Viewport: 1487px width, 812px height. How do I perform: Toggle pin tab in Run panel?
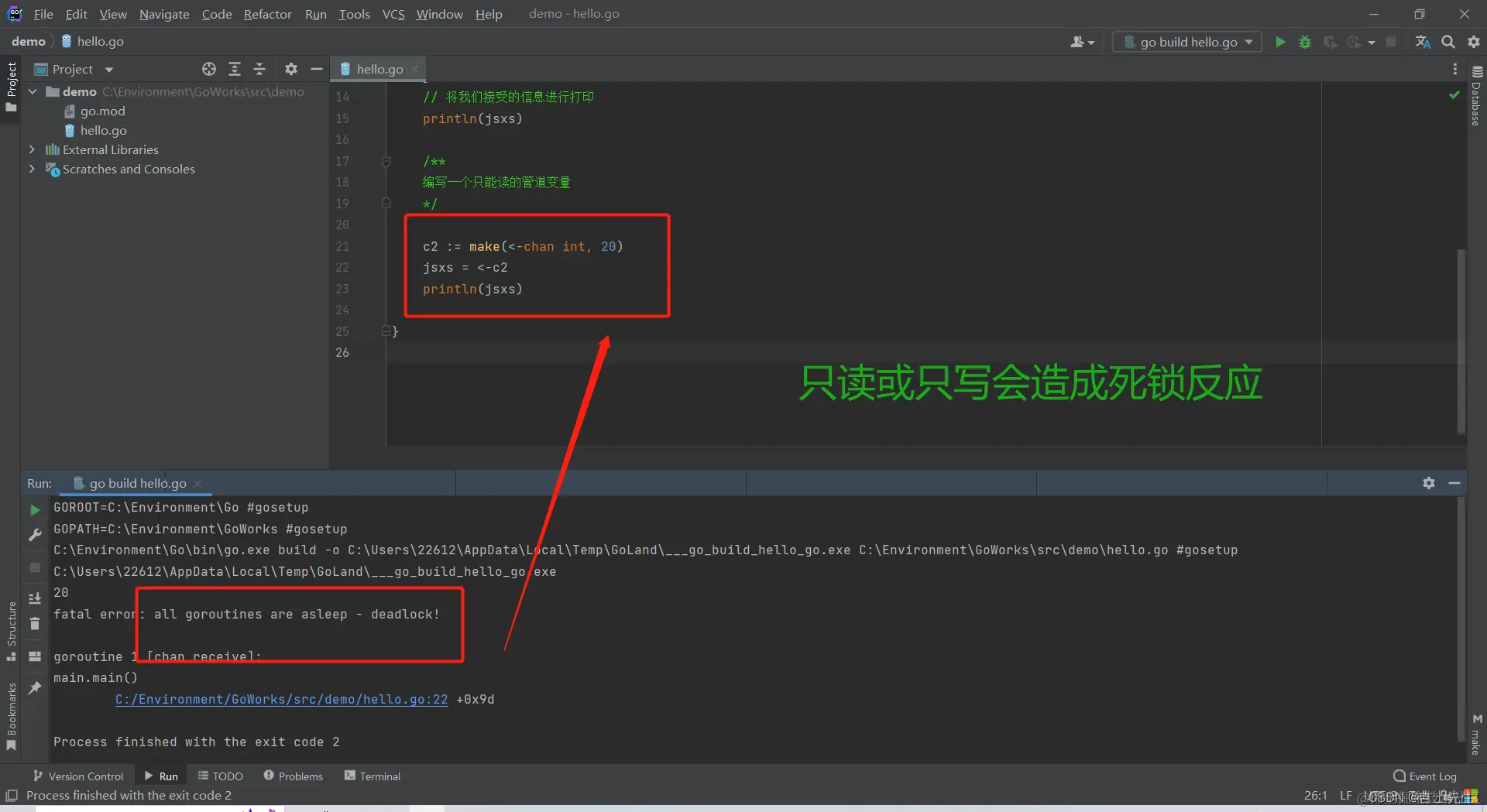[35, 688]
